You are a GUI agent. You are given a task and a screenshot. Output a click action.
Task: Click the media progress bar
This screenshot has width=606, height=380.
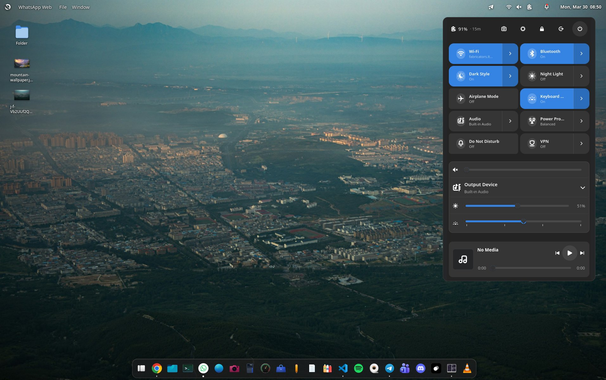[x=533, y=268]
